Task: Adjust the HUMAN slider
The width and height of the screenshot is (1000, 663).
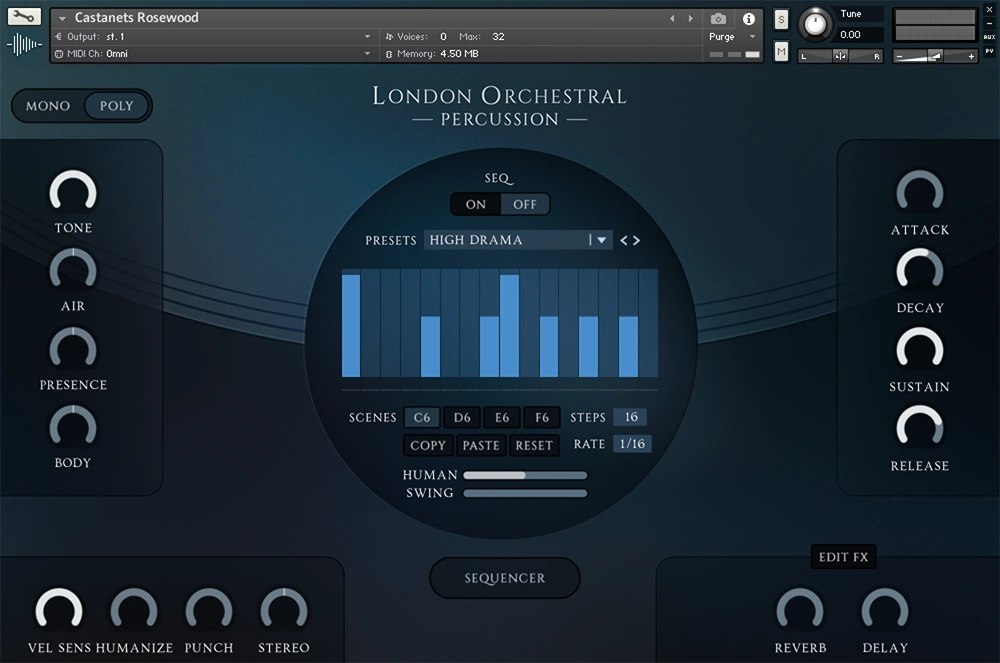Action: pyautogui.click(x=525, y=475)
